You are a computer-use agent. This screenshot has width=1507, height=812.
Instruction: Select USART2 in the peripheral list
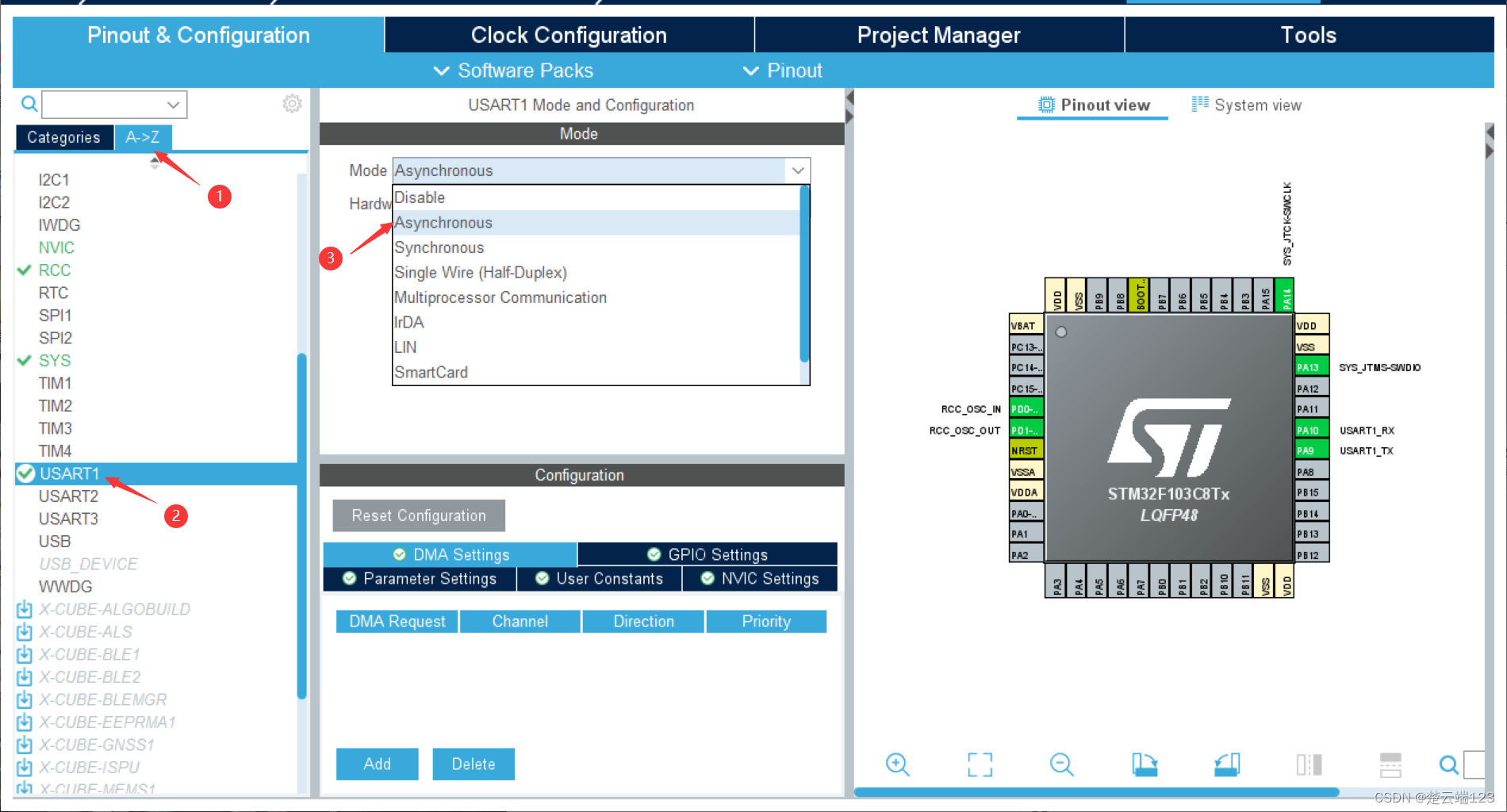click(x=68, y=496)
